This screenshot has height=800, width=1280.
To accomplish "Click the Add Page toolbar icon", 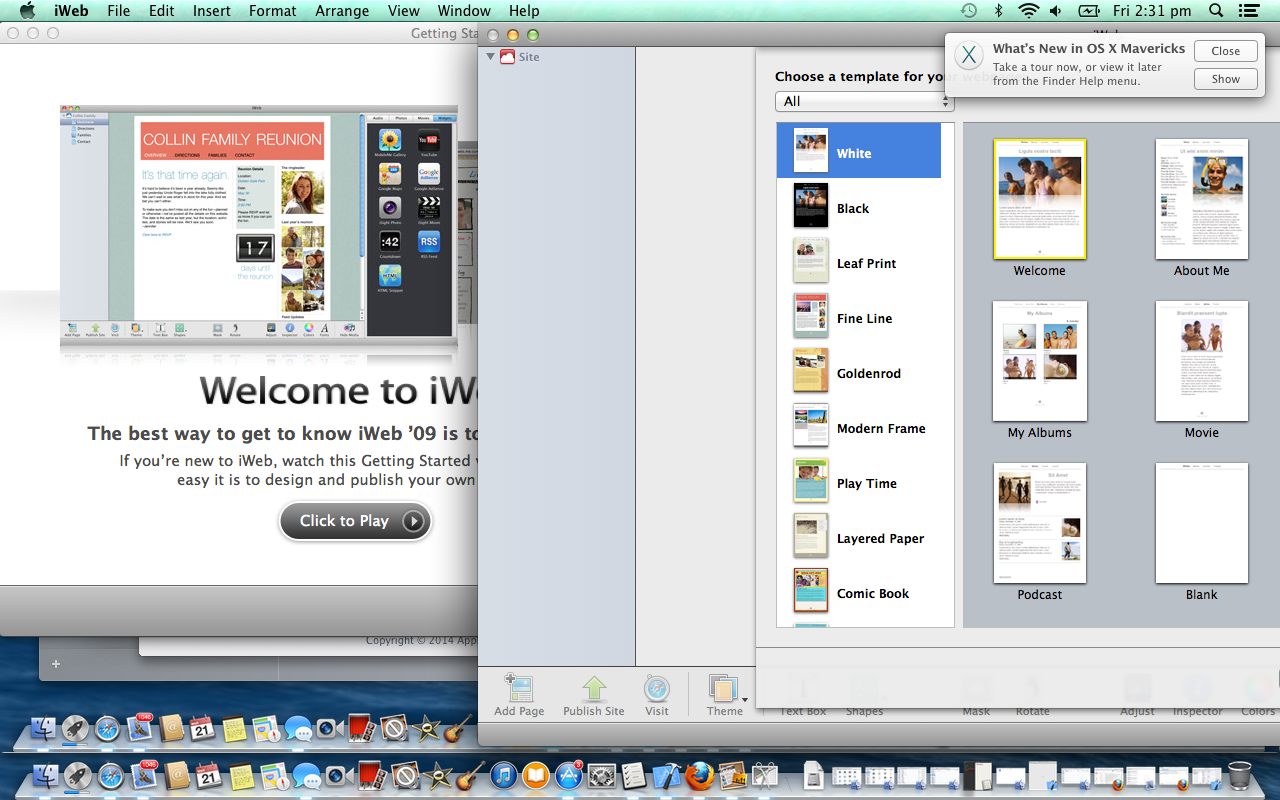I will (519, 688).
